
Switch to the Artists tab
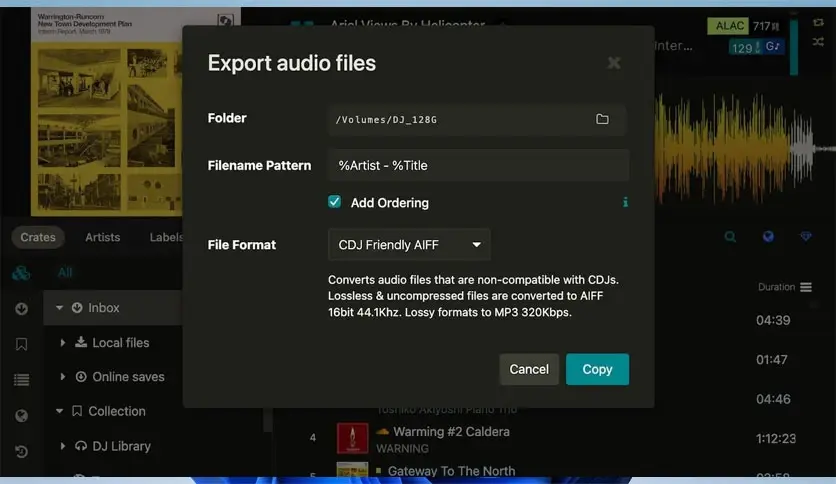(102, 237)
